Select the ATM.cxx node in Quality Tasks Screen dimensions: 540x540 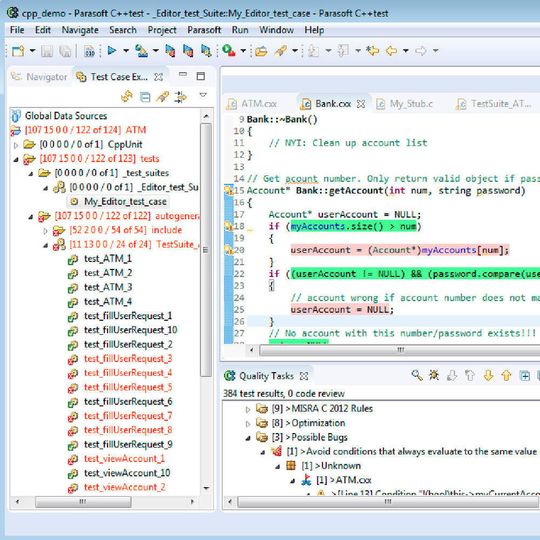(x=354, y=480)
